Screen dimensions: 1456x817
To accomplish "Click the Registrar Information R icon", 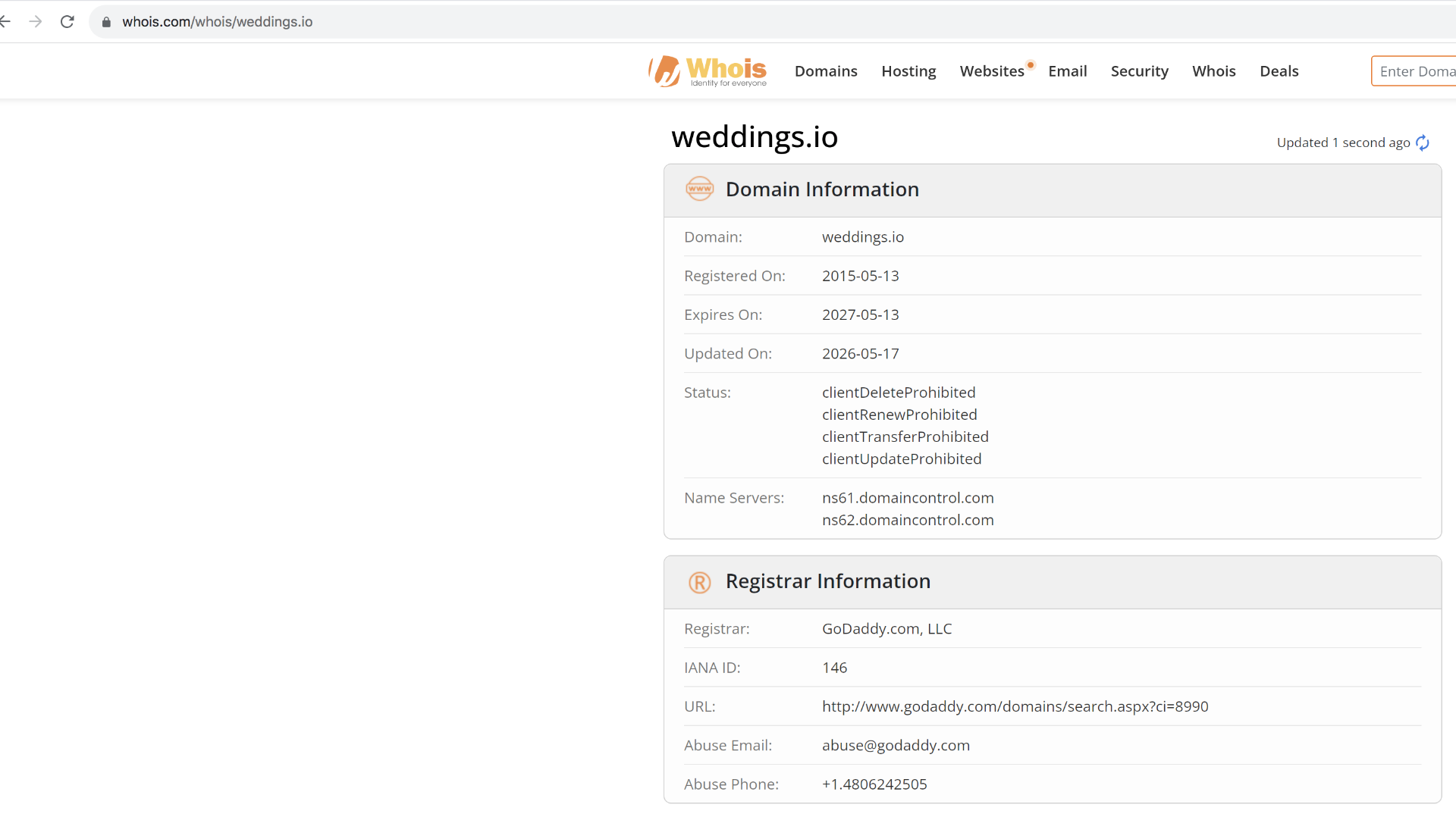I will [699, 582].
